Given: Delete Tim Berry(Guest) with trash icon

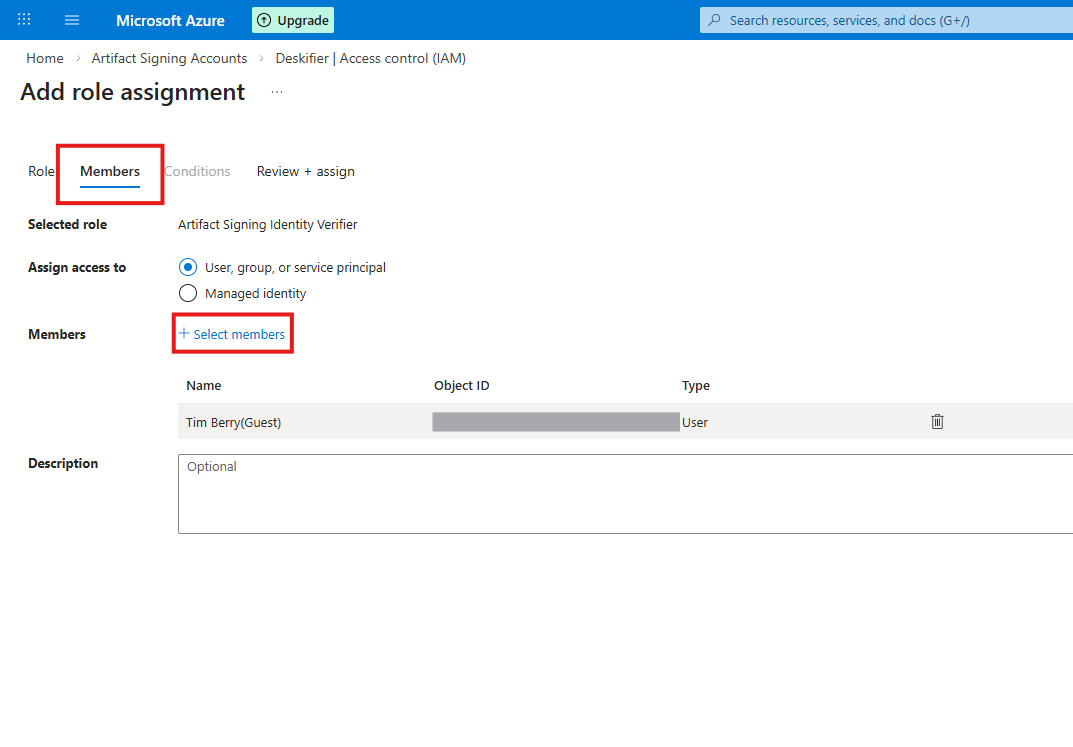Looking at the screenshot, I should [x=938, y=421].
